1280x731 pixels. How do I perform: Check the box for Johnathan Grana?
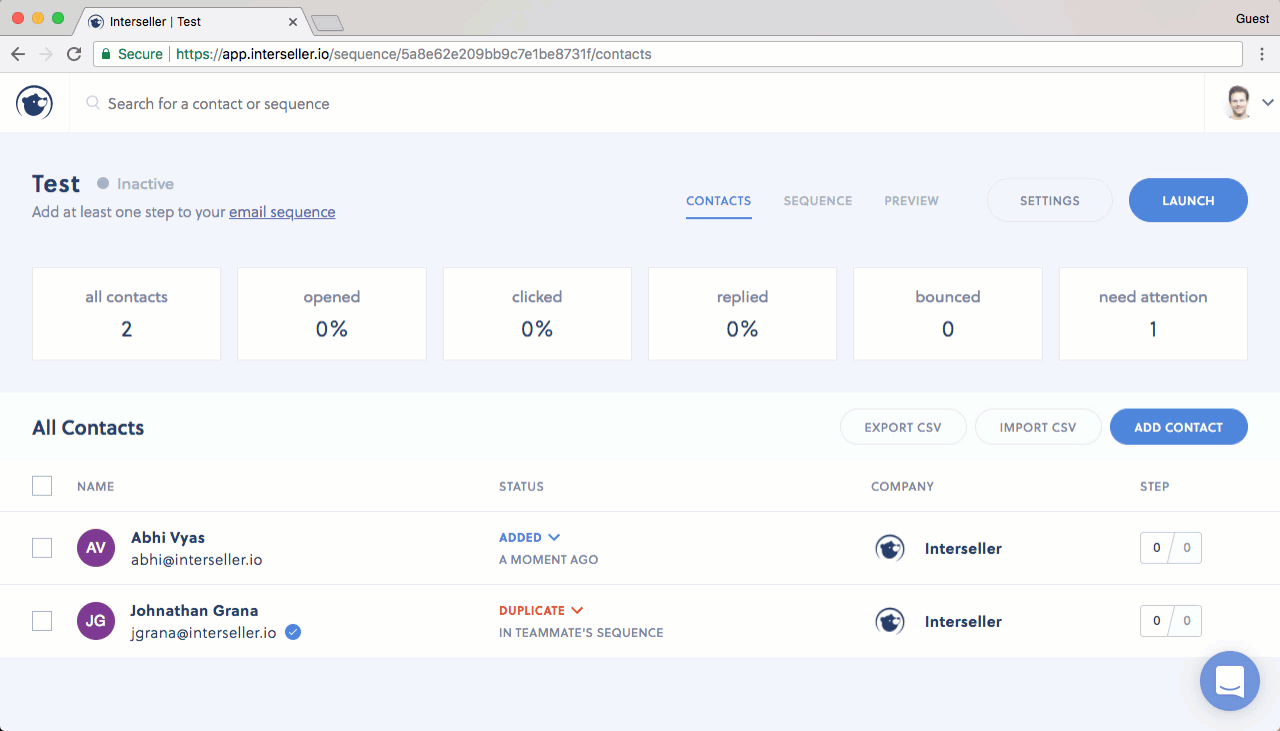(42, 621)
